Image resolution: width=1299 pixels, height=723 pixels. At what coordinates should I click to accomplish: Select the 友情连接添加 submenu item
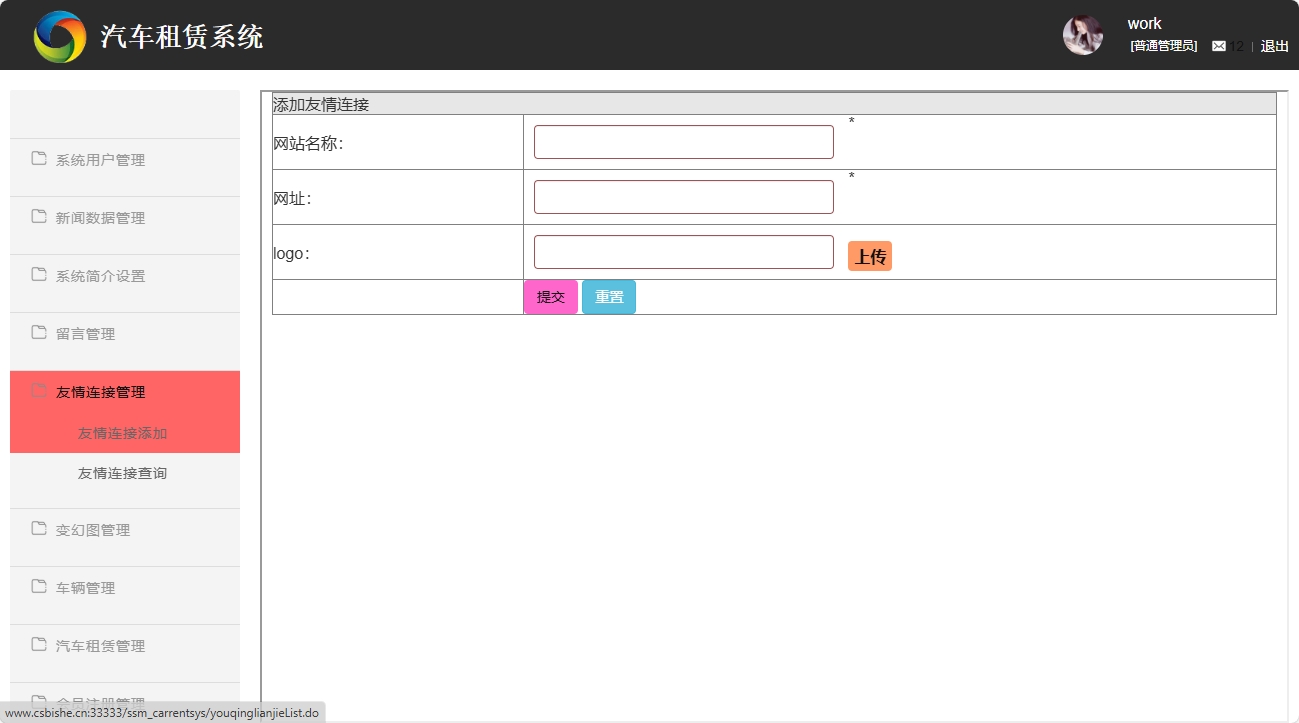[x=122, y=433]
